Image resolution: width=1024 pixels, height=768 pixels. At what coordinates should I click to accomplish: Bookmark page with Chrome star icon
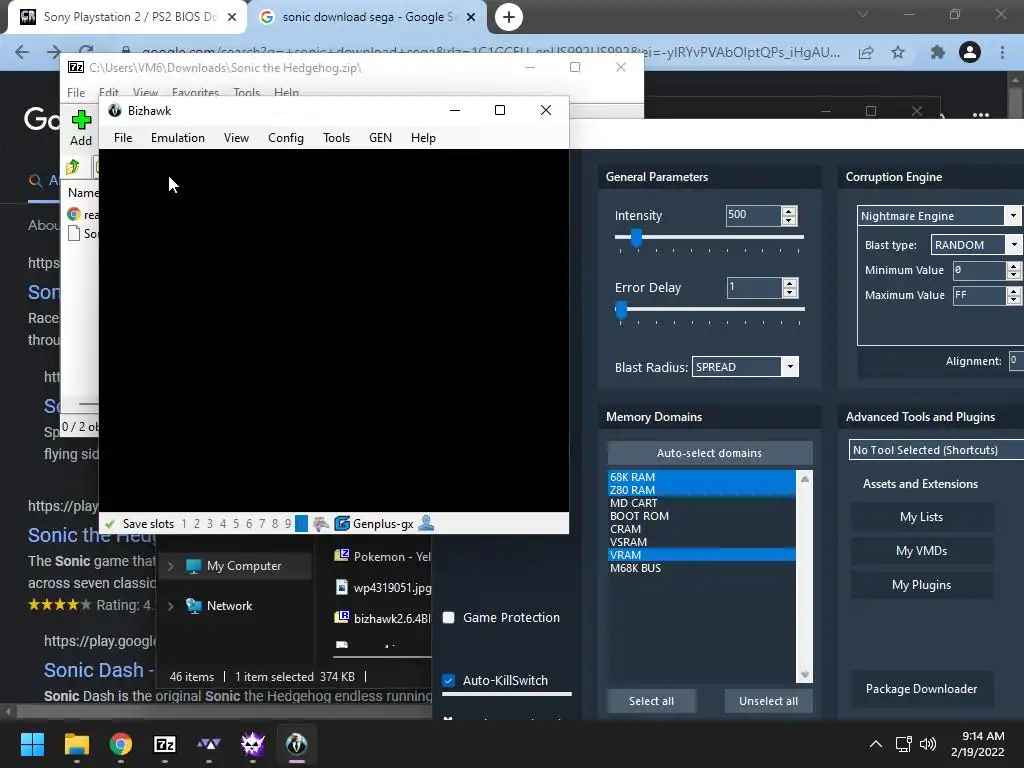tap(898, 52)
